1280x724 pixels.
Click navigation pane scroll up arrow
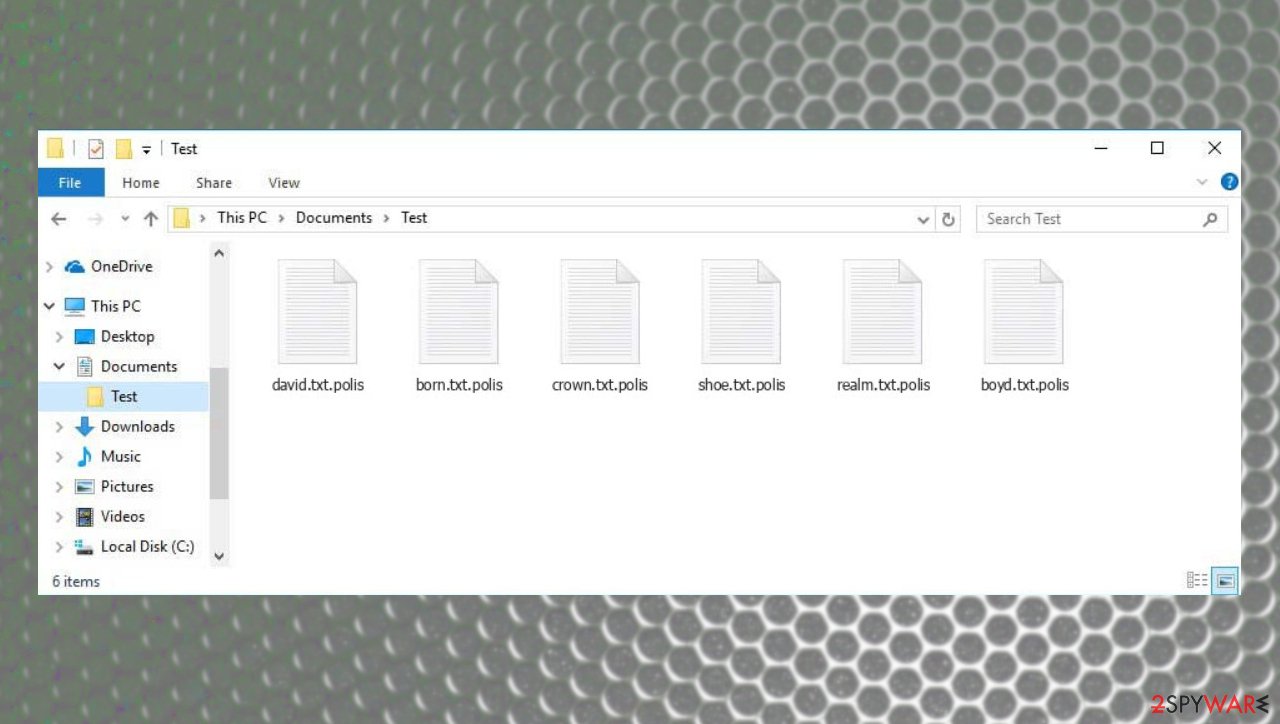219,255
